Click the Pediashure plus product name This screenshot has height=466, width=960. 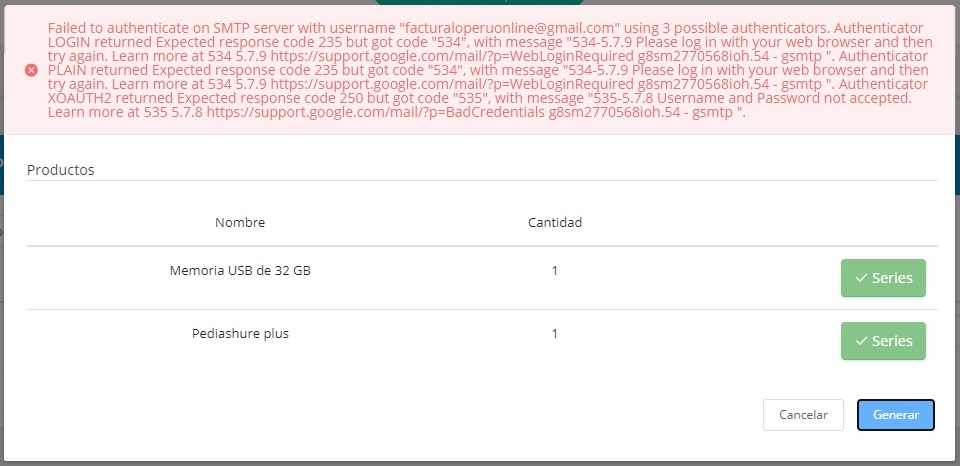(240, 334)
